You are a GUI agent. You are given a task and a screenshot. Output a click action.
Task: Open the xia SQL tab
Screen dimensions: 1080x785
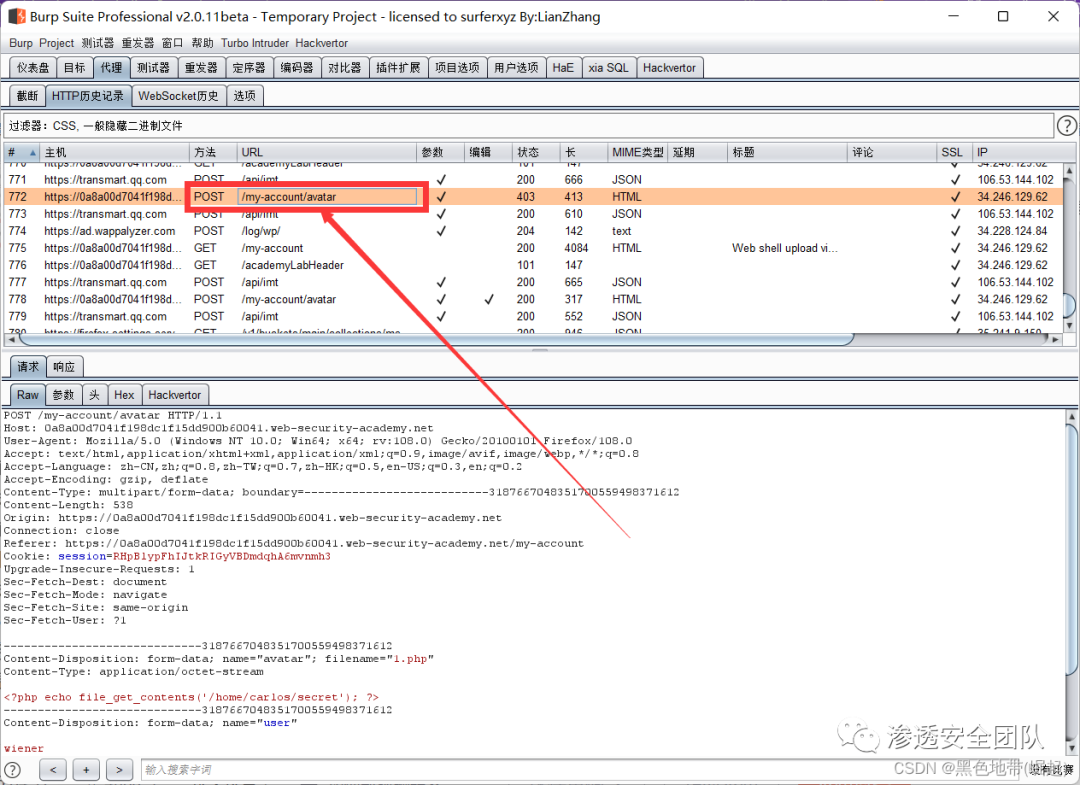tap(608, 67)
